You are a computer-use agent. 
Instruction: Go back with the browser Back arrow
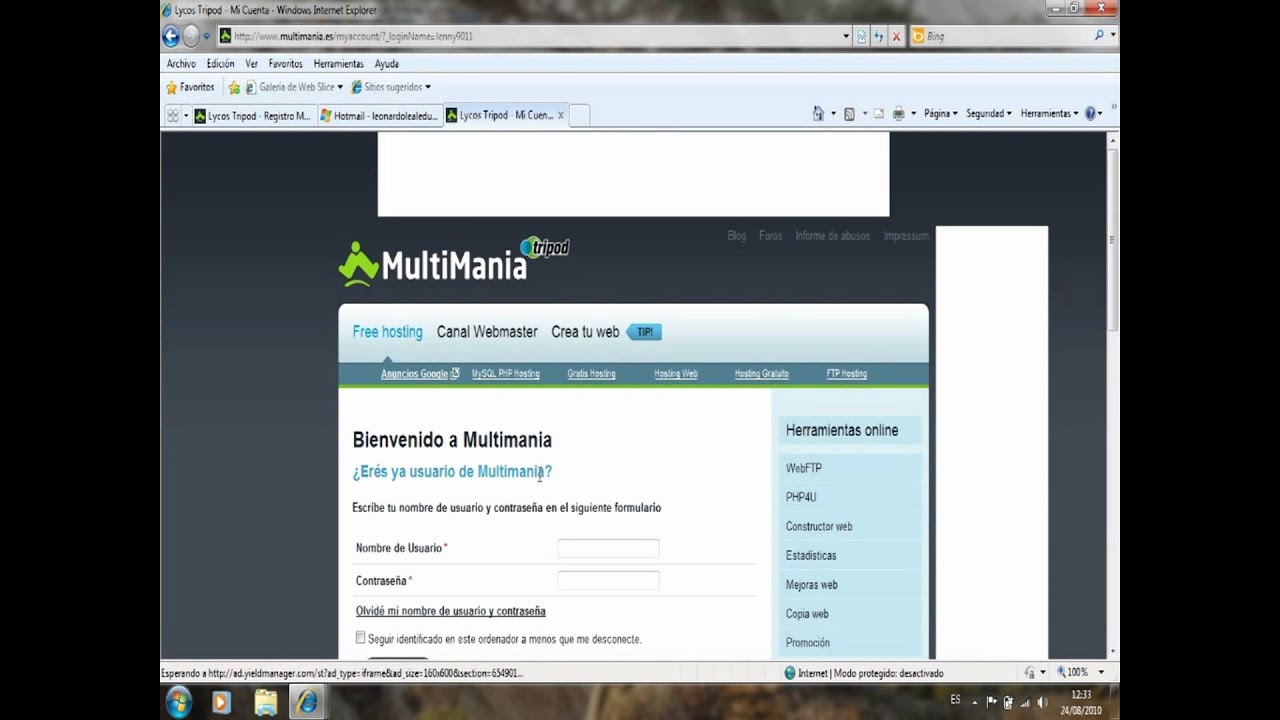pyautogui.click(x=171, y=36)
